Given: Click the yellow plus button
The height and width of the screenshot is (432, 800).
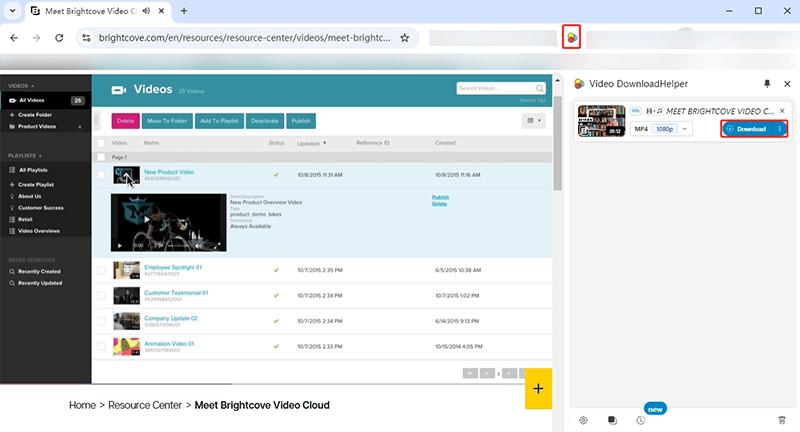Looking at the screenshot, I should (x=538, y=389).
